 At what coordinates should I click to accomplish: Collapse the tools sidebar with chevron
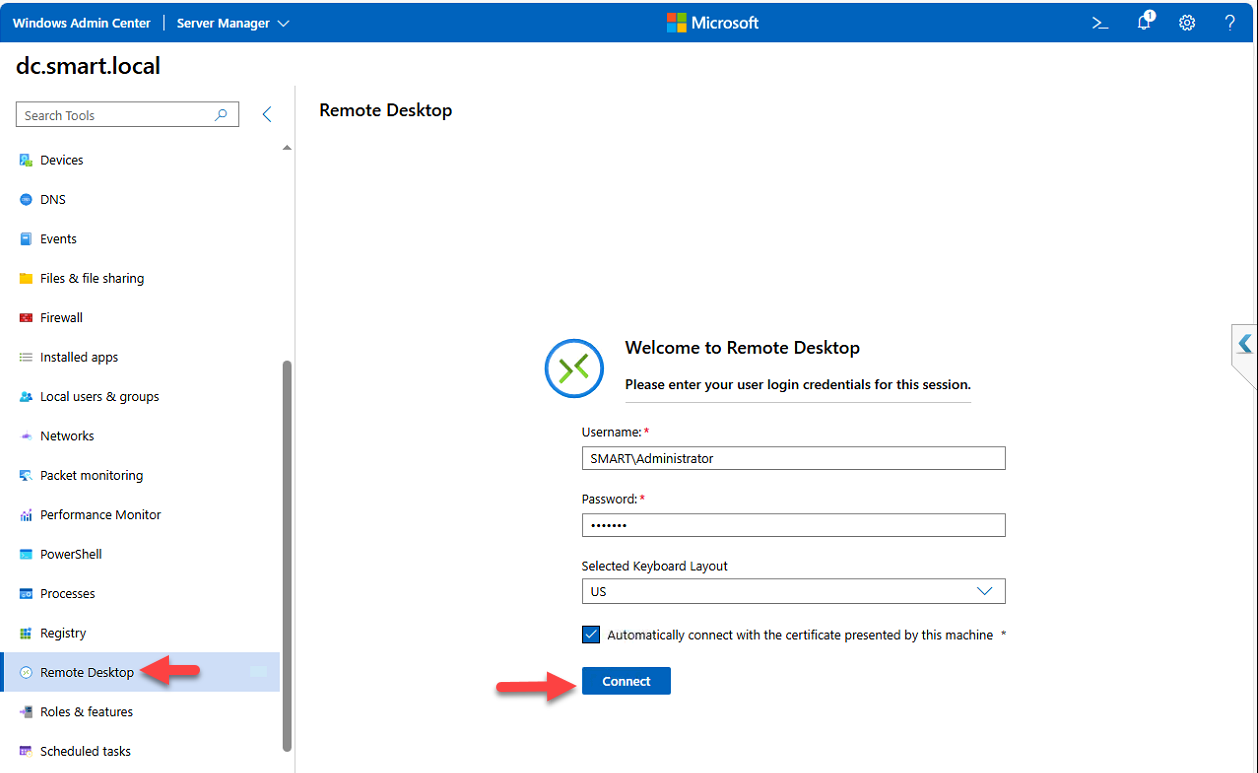267,115
